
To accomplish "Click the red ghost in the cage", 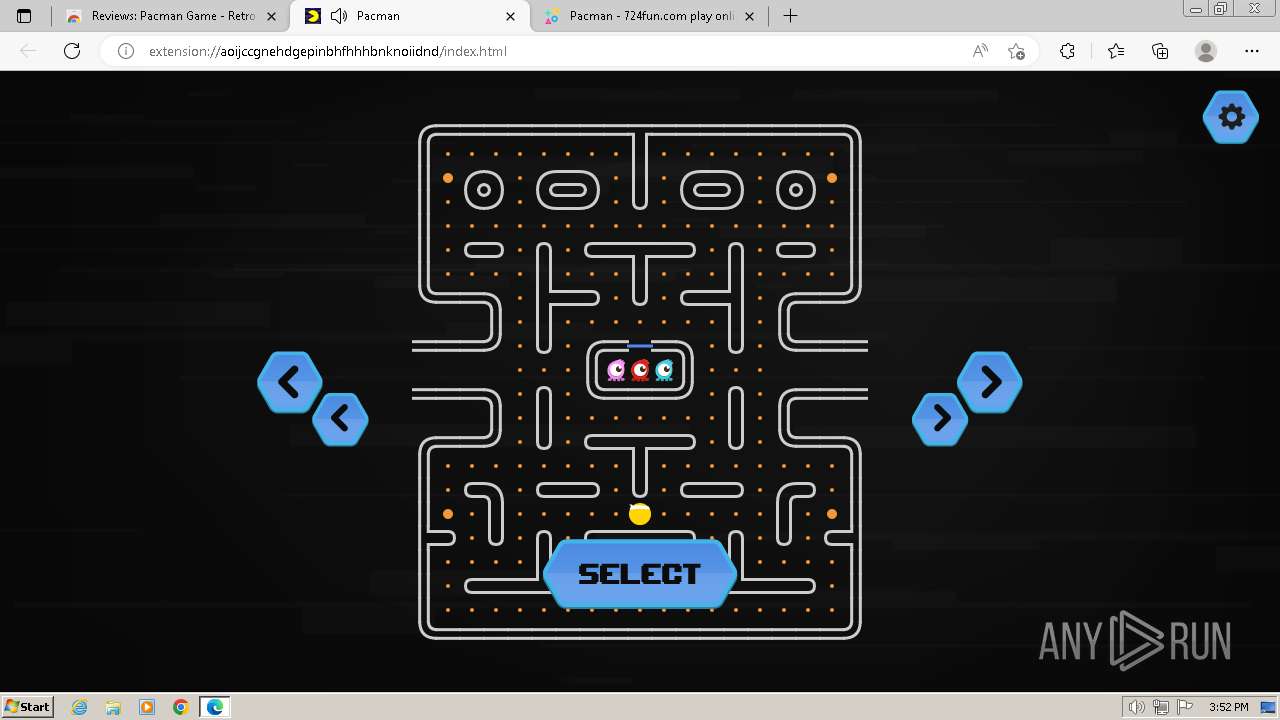I will tap(640, 370).
